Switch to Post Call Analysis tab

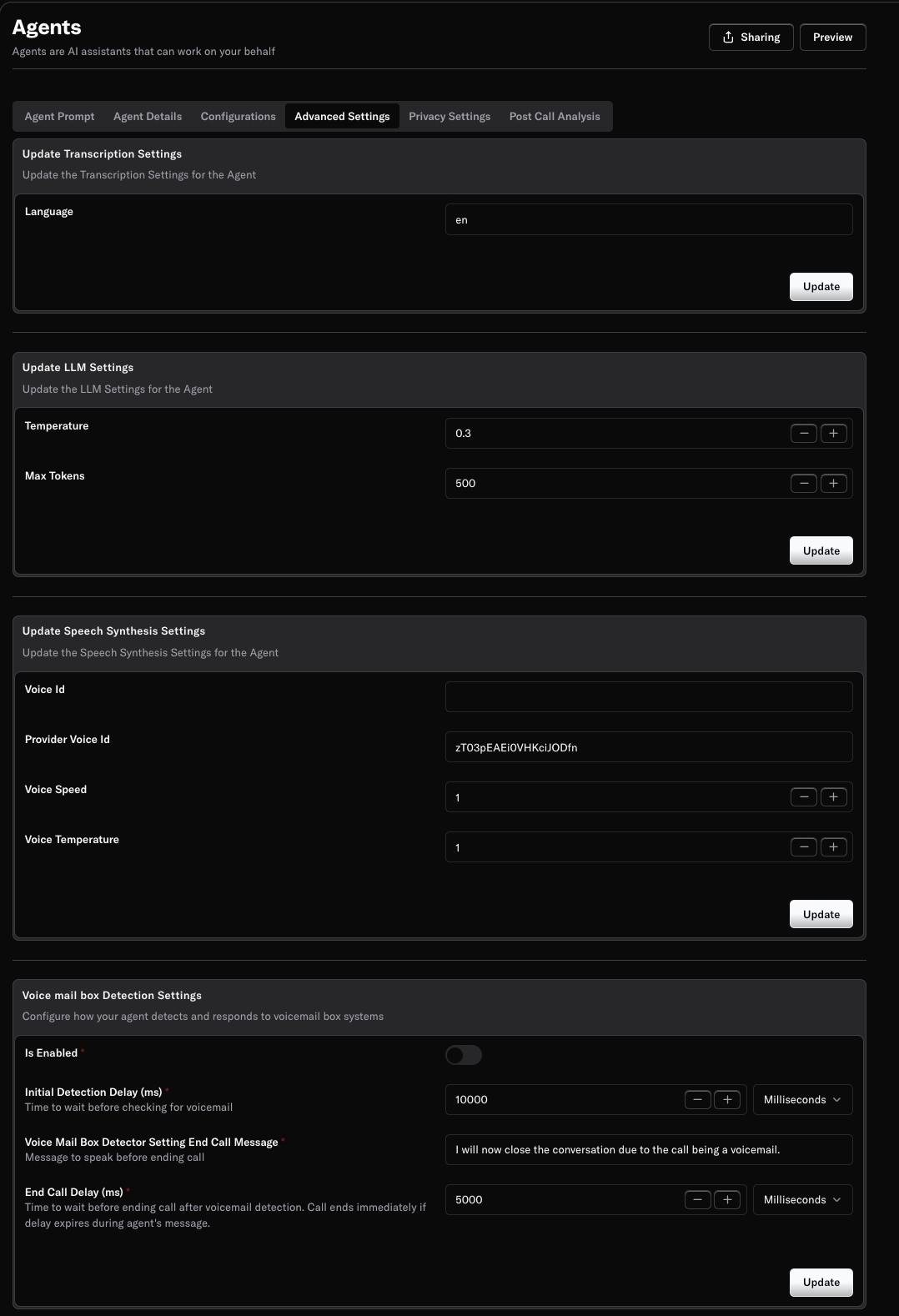[x=555, y=117]
